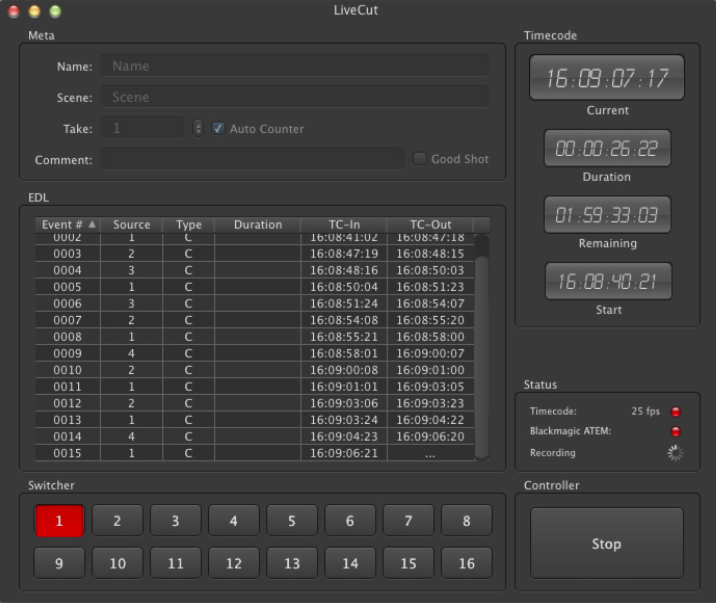The height and width of the screenshot is (603, 716).
Task: Click the Duration column header
Action: tap(258, 225)
